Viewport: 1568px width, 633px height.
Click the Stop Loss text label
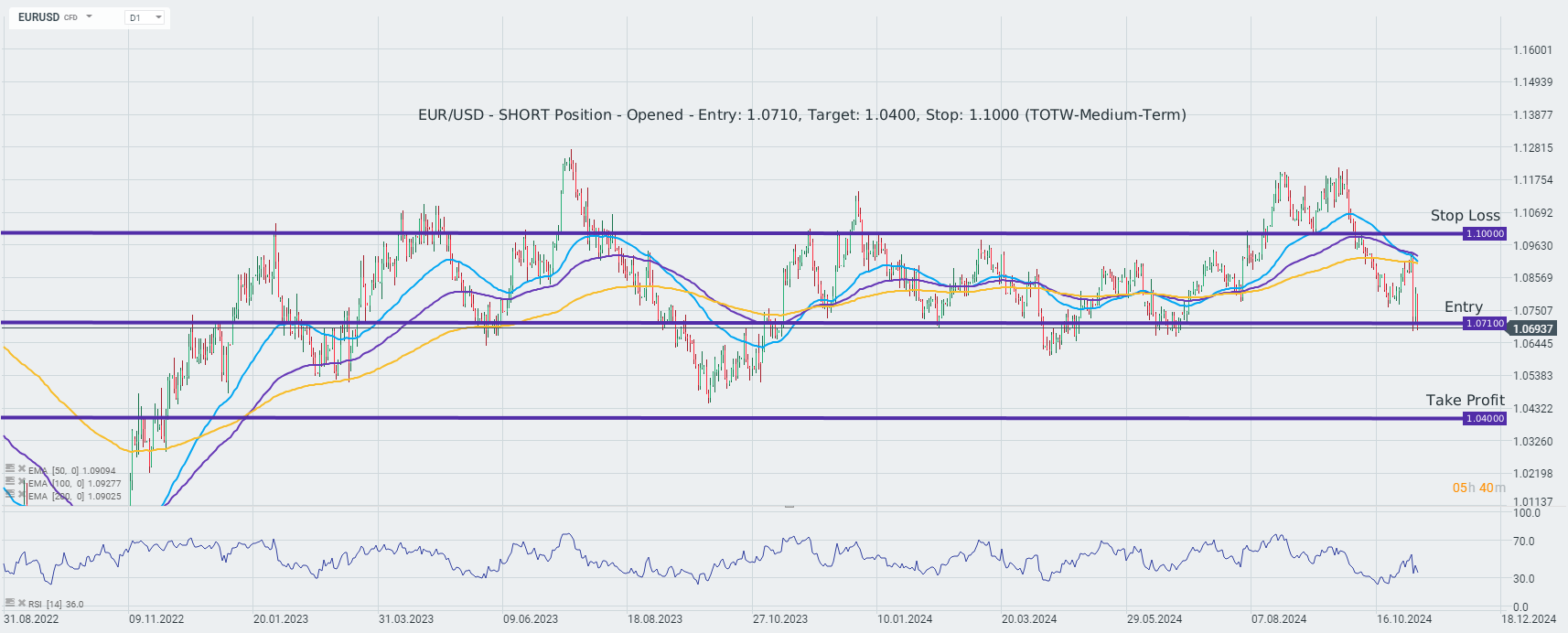(x=1466, y=215)
